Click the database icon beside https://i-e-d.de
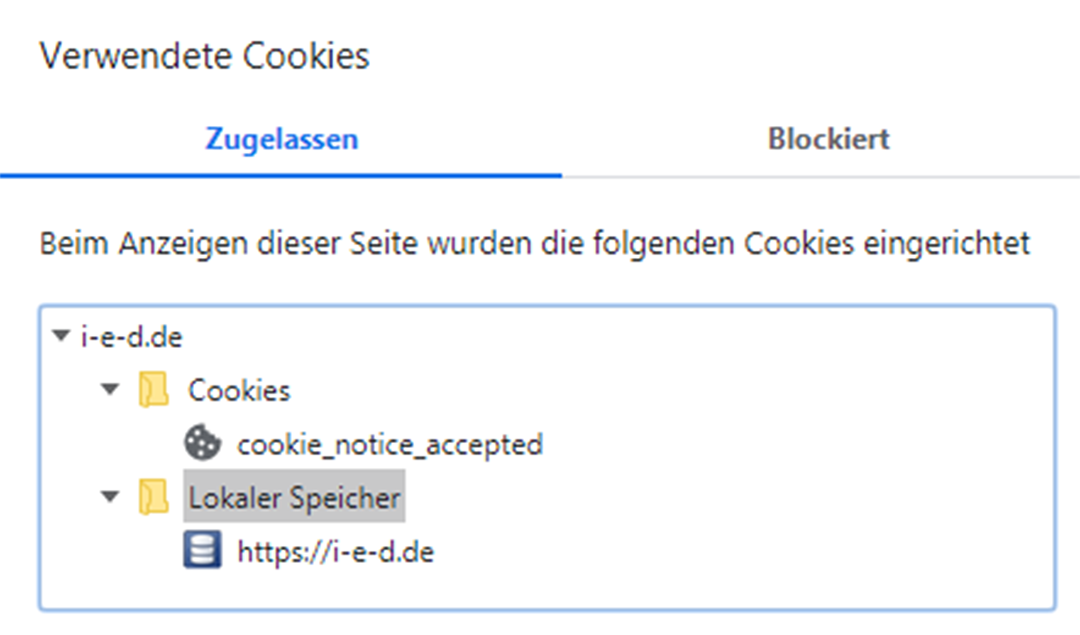1080x635 pixels. (x=202, y=551)
